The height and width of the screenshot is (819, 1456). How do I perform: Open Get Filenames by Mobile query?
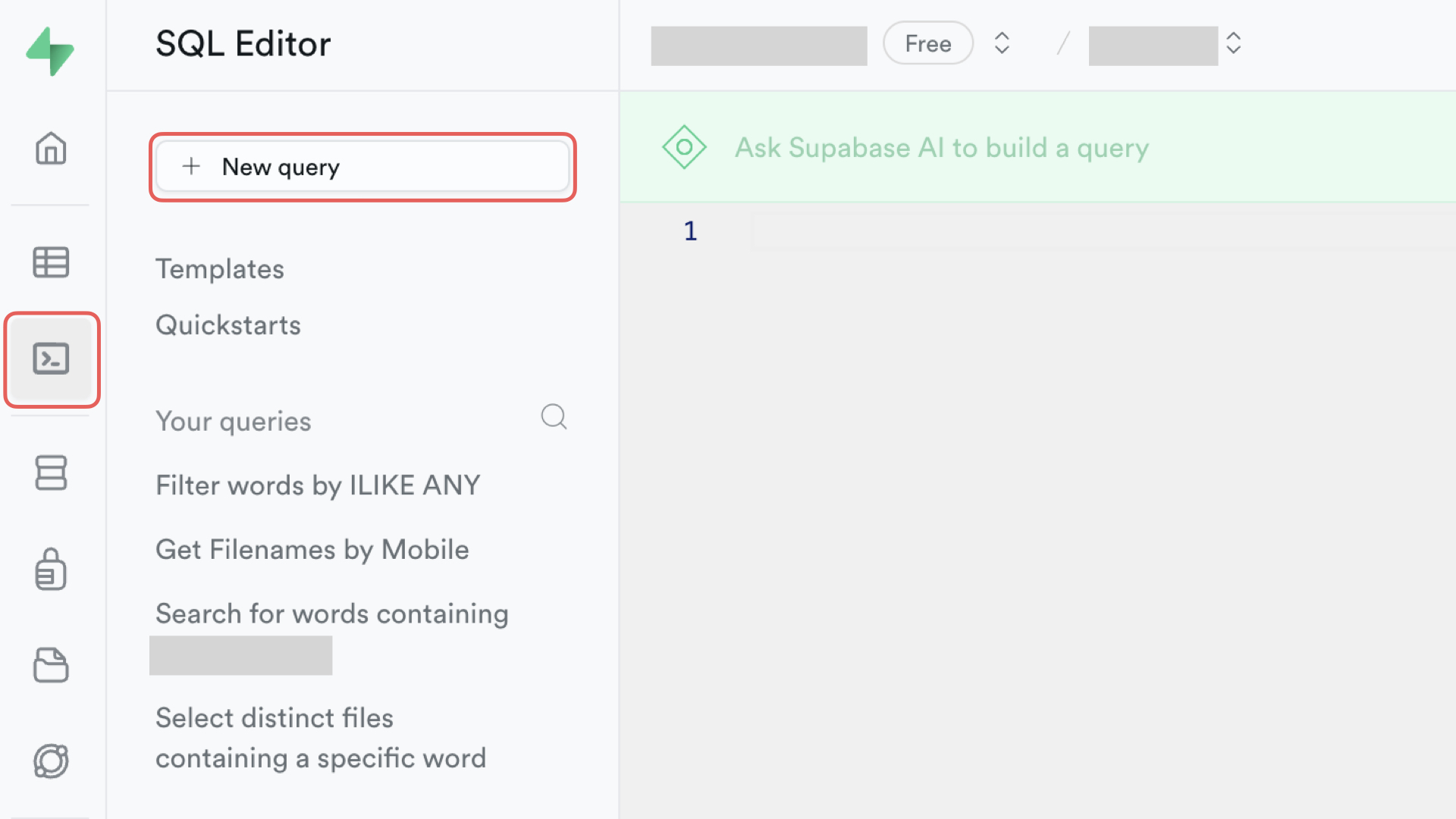pyautogui.click(x=312, y=550)
